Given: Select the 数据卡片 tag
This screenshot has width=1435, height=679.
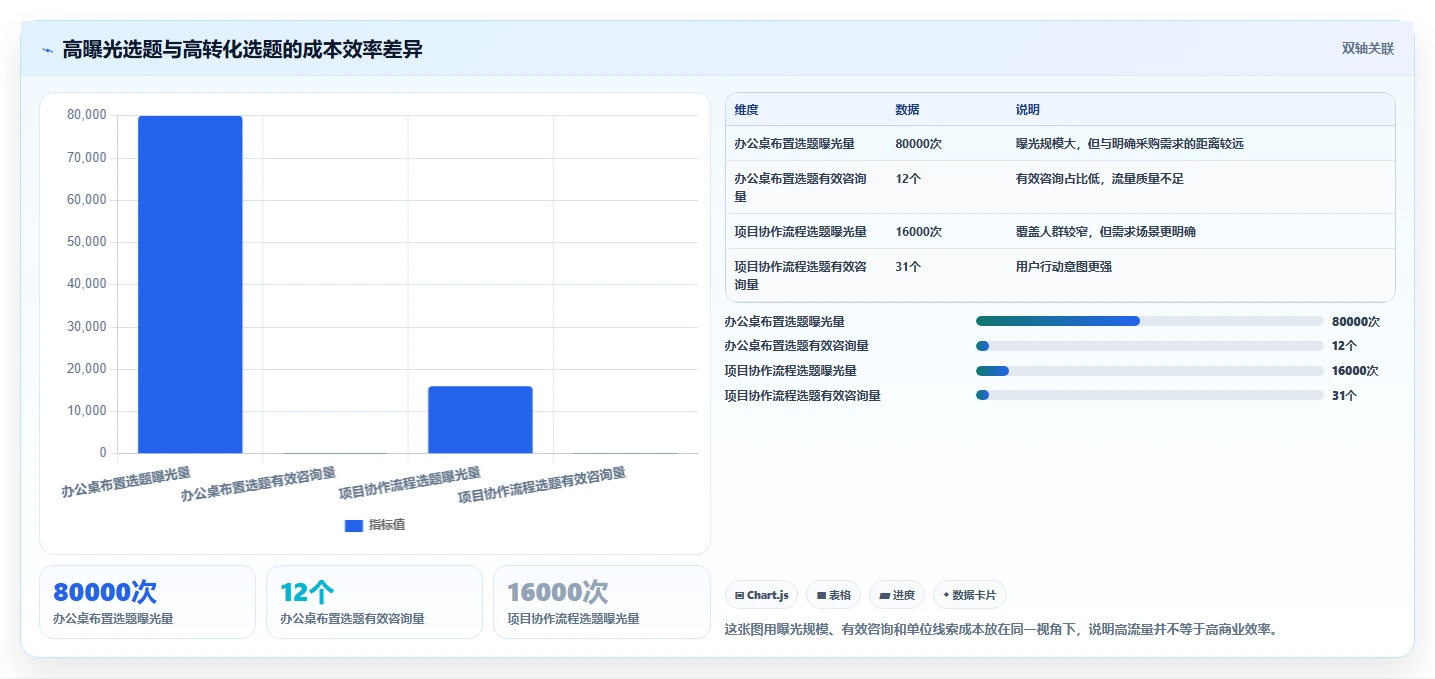Looking at the screenshot, I should point(970,595).
